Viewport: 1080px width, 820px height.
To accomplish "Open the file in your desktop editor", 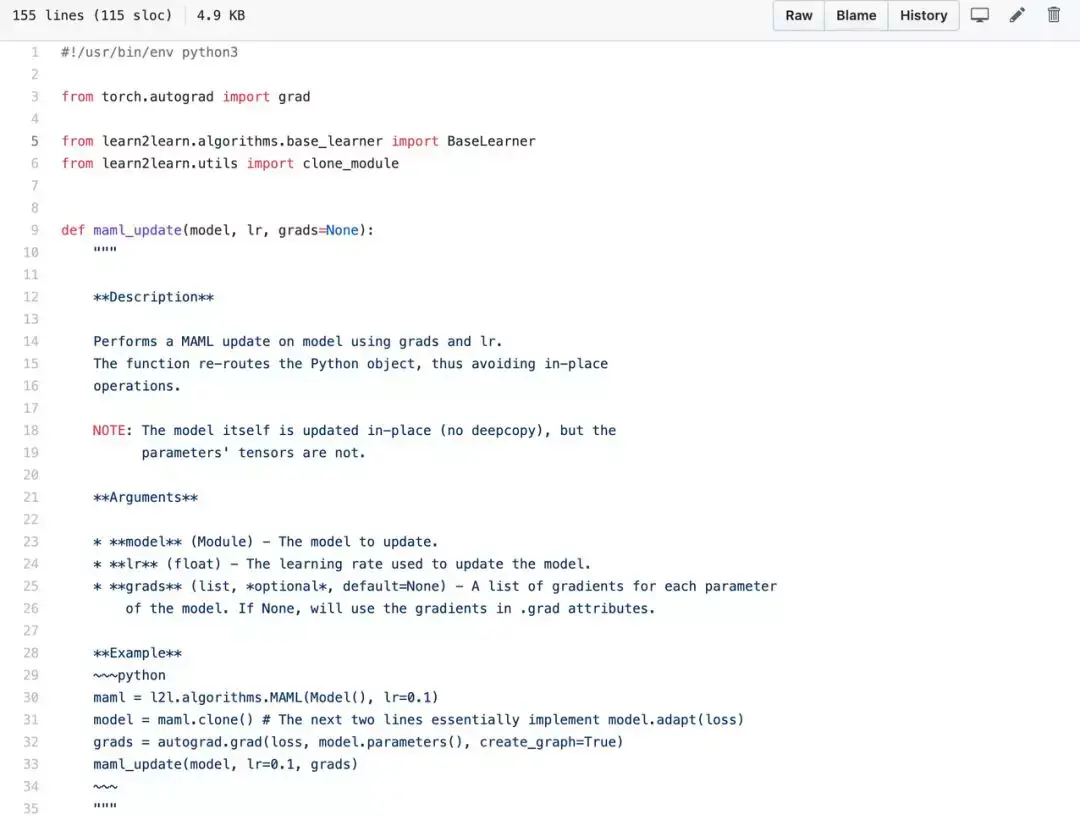I will tap(979, 15).
